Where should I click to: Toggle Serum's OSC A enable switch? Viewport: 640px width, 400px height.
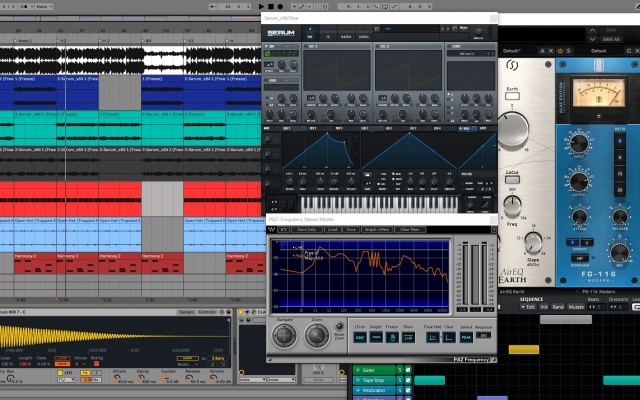(x=306, y=47)
